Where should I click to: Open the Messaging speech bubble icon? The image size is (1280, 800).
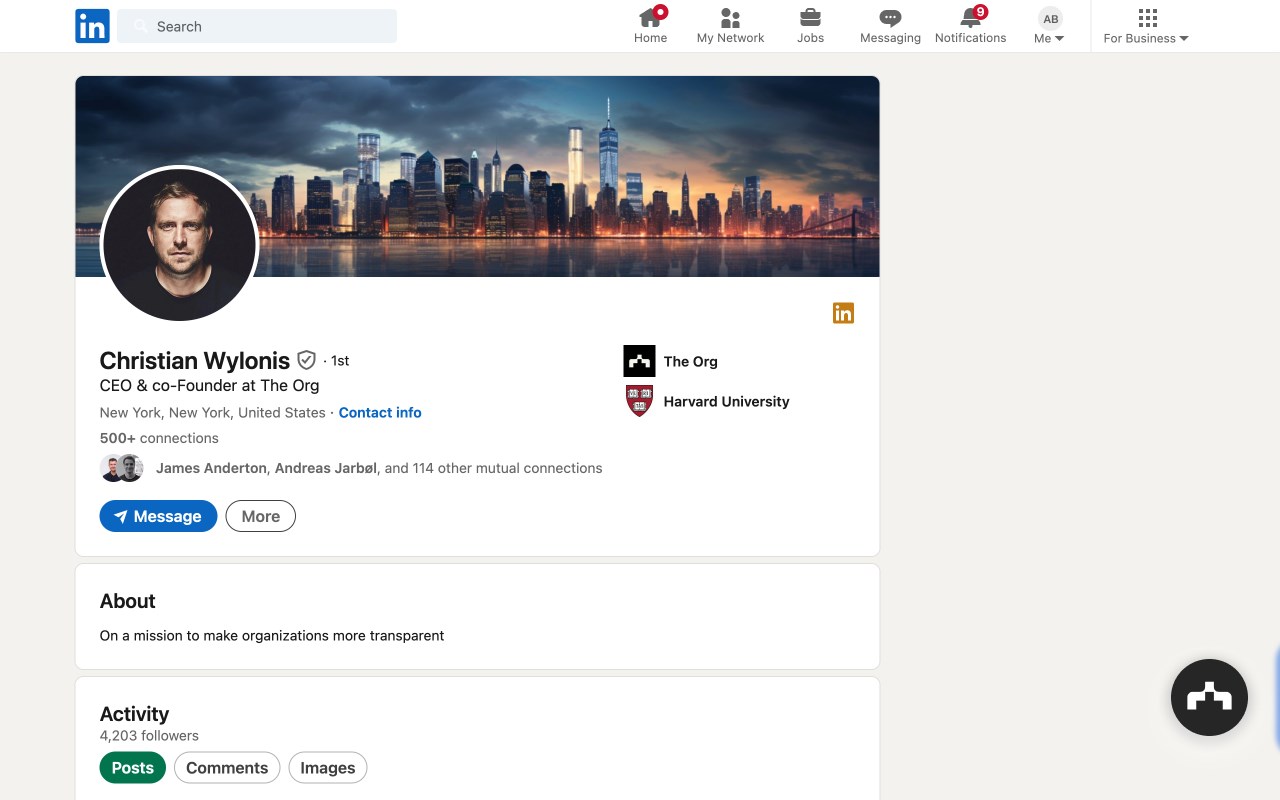[890, 18]
